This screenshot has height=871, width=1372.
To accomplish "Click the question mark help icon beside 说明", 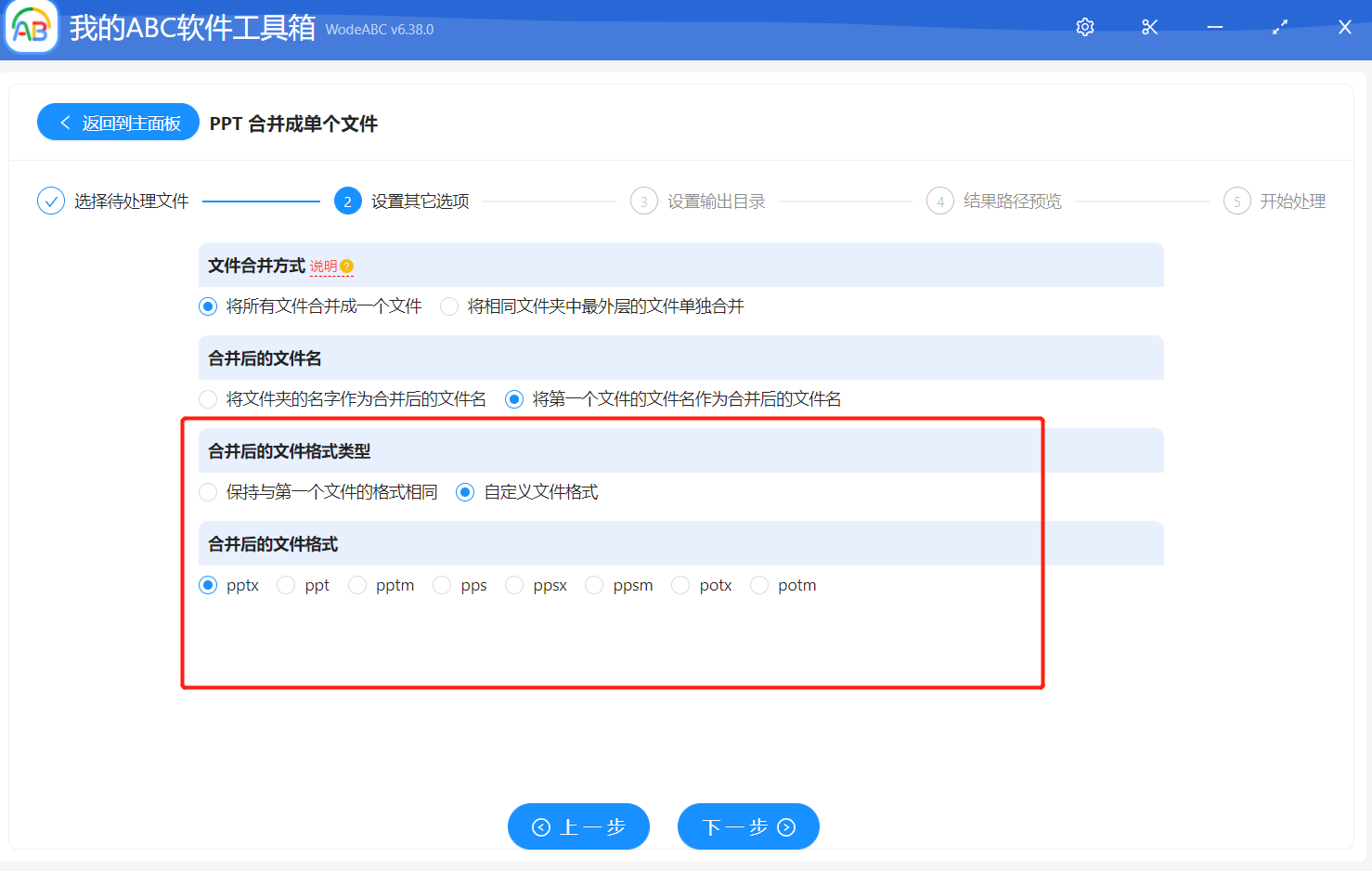I will tap(347, 266).
